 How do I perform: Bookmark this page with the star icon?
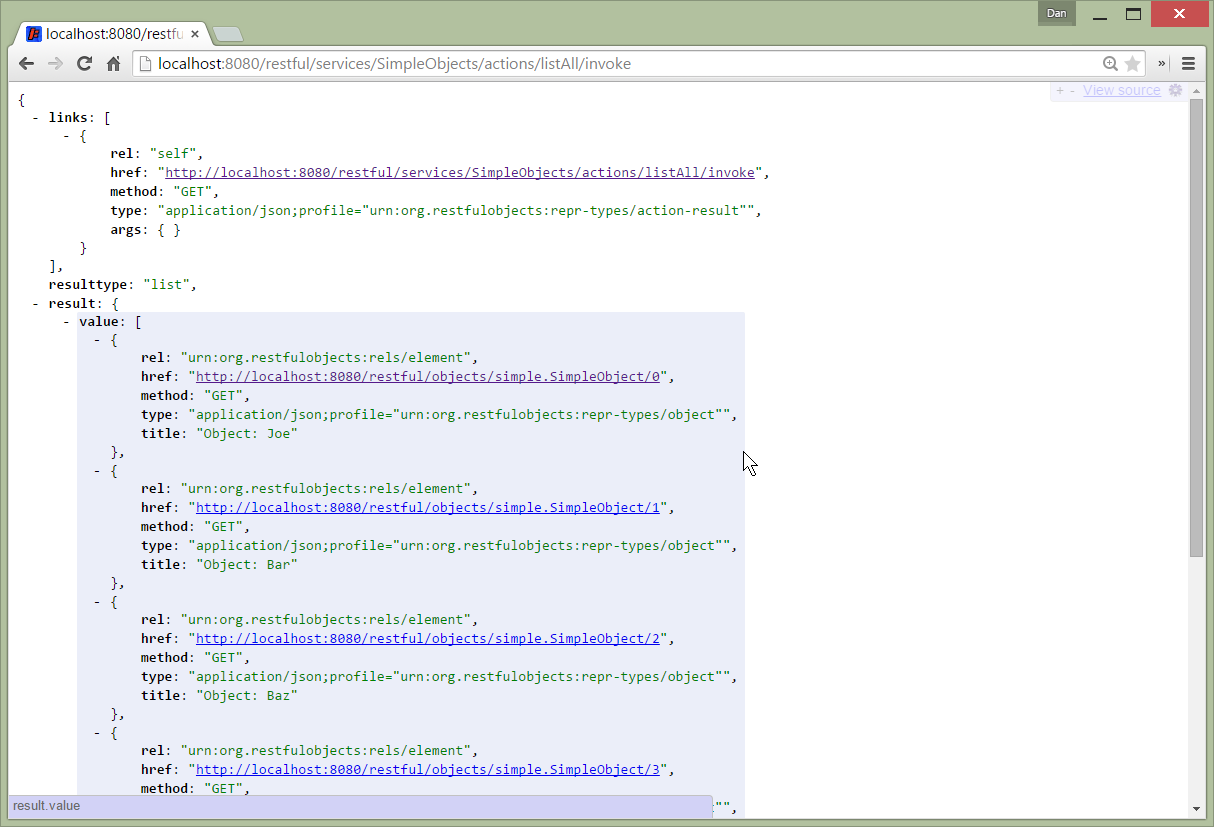[x=1132, y=64]
